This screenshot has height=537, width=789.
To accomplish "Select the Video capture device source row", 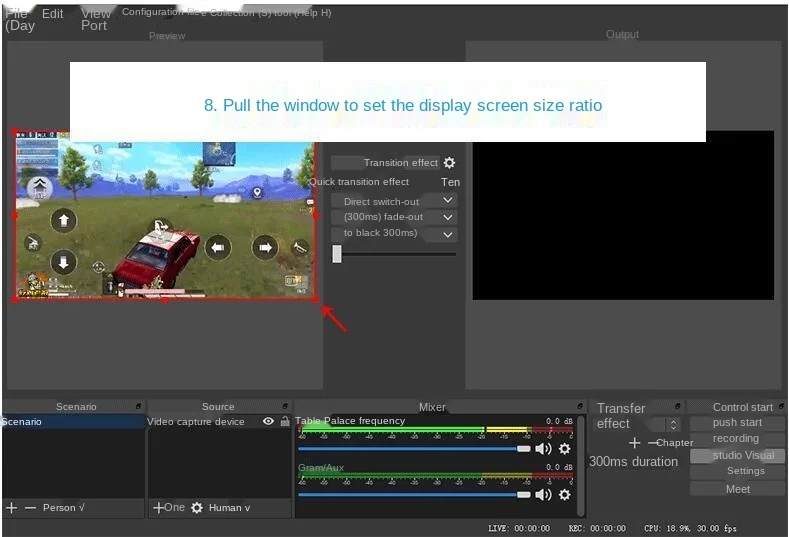I will tap(219, 422).
